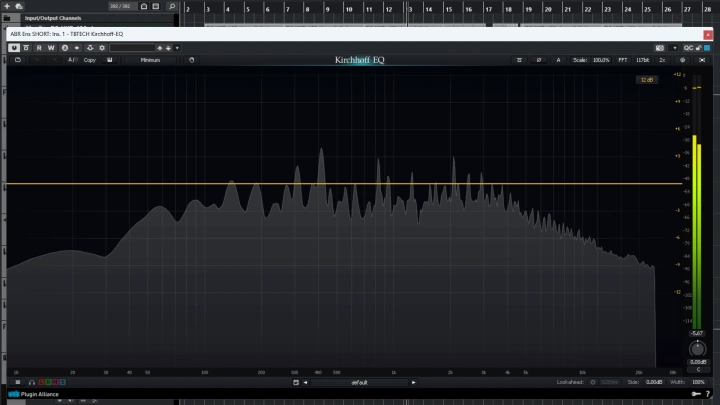Image resolution: width=720 pixels, height=405 pixels.
Task: Open the FFT analyzer settings
Action: tap(622, 60)
